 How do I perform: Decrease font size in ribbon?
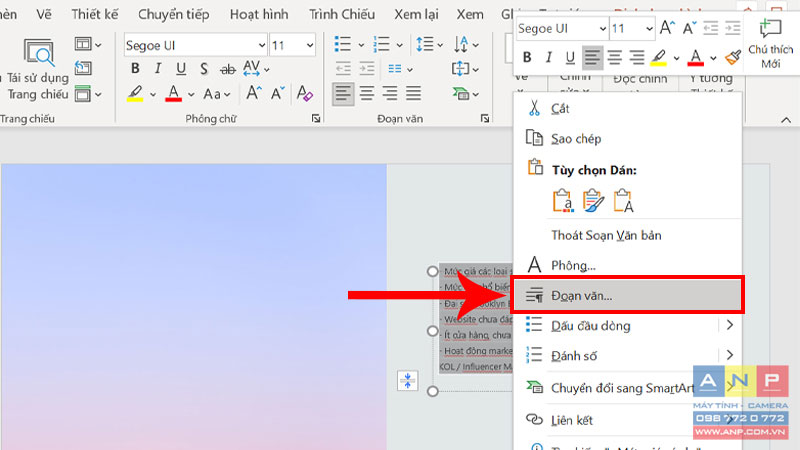point(278,93)
